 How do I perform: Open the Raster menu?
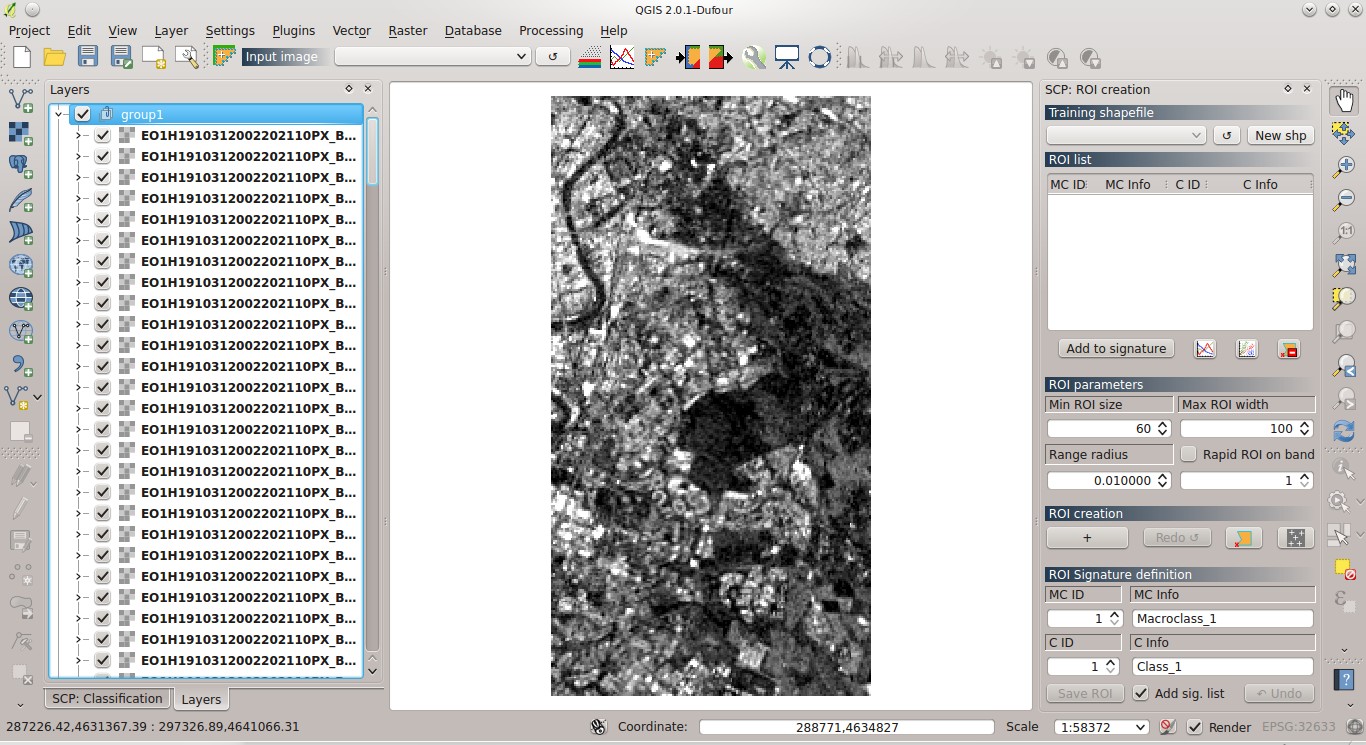point(407,30)
